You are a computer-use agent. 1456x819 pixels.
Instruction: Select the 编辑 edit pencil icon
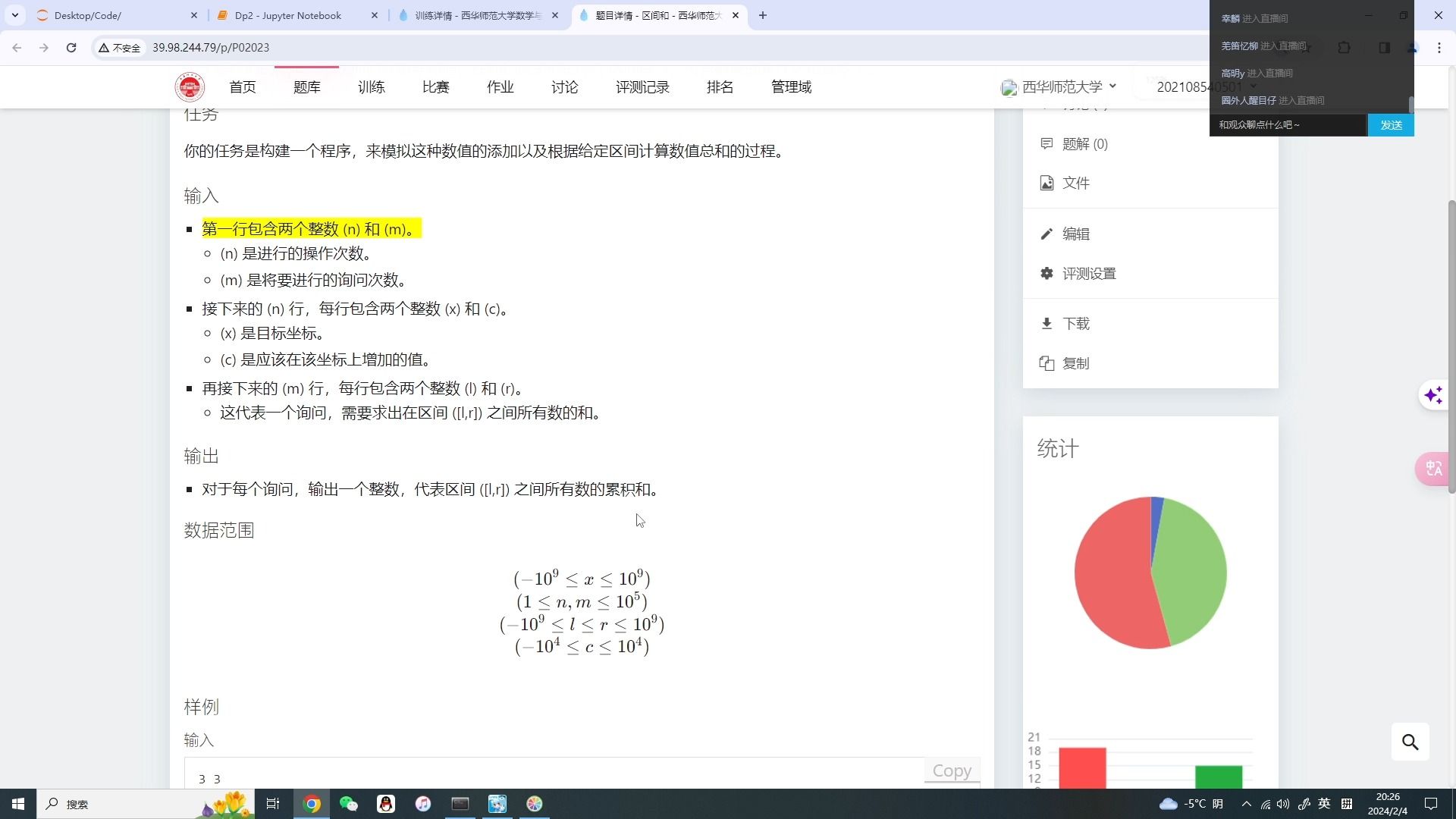[1047, 234]
